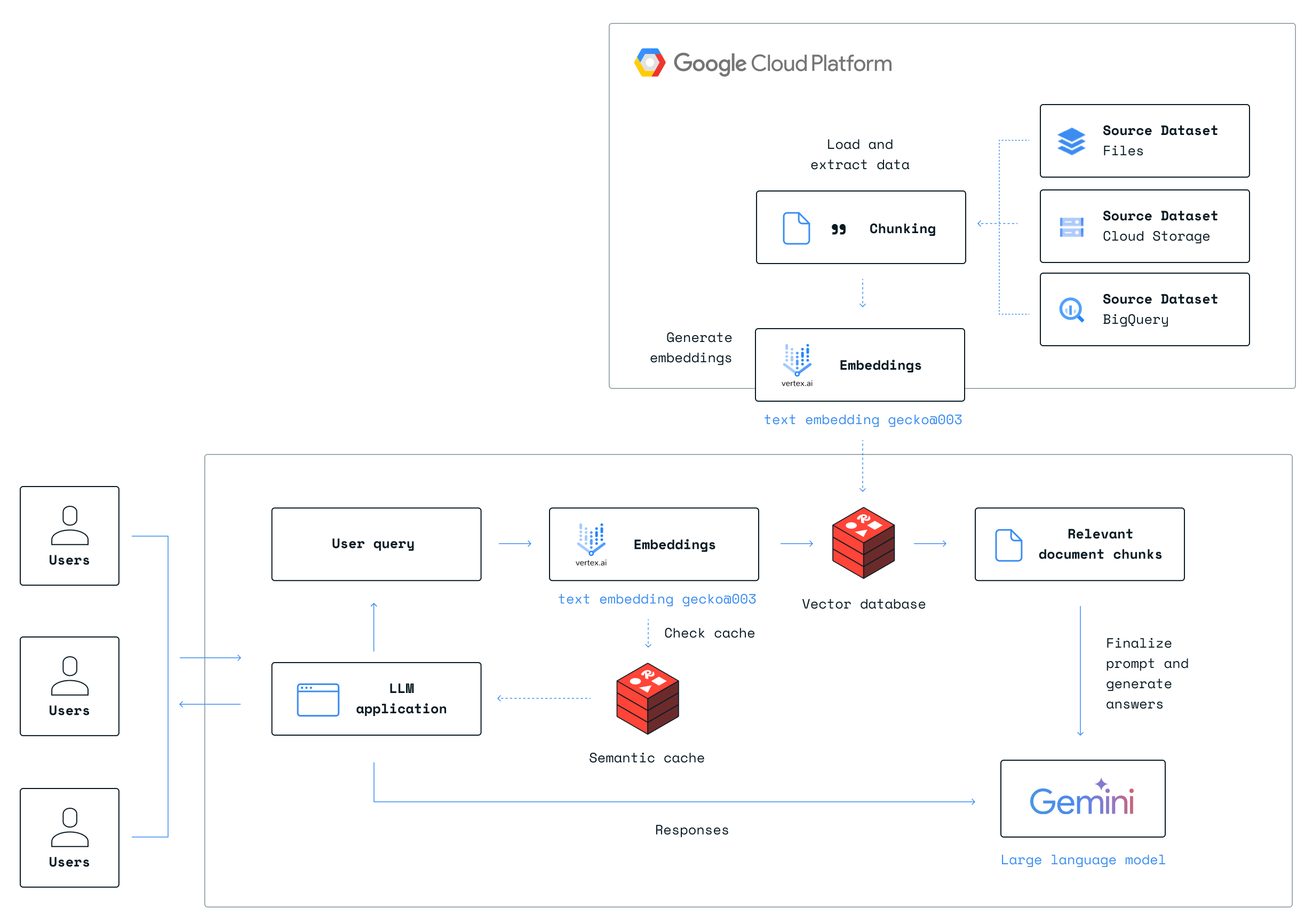The width and height of the screenshot is (1313, 924).
Task: Click the upper text embedding gecko@003 label
Action: (862, 420)
